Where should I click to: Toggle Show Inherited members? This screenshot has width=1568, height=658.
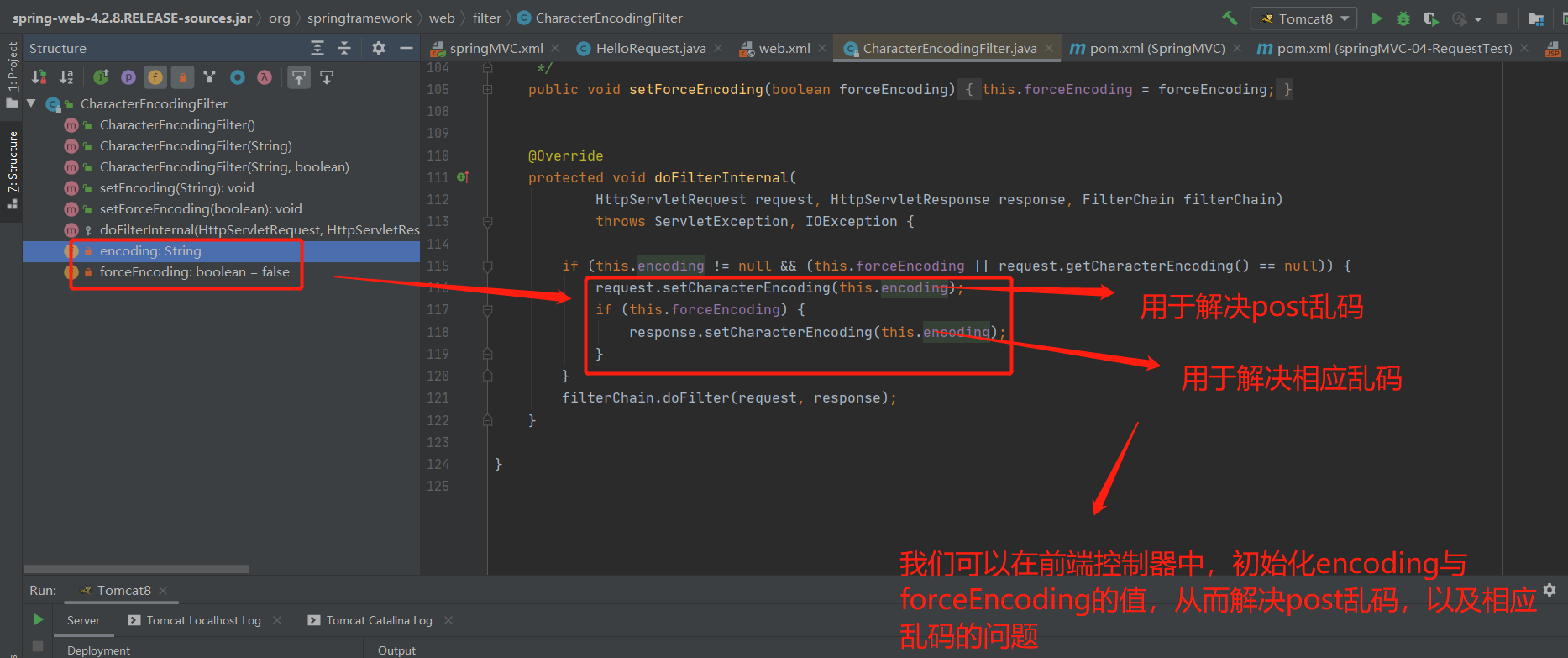click(101, 77)
